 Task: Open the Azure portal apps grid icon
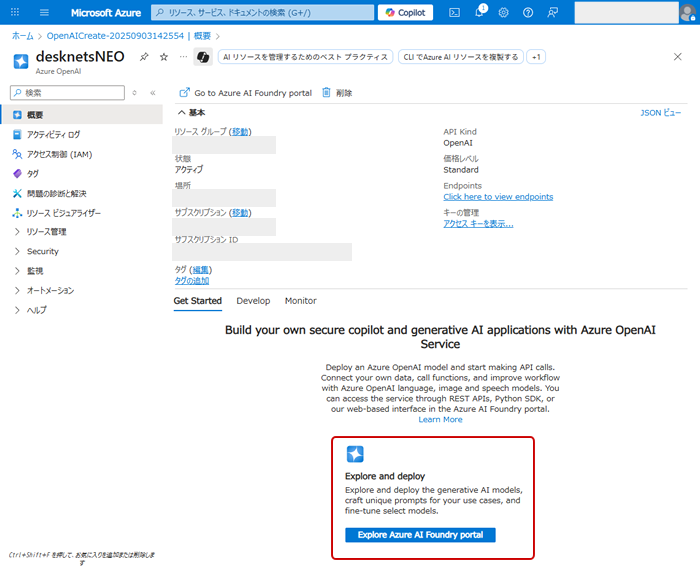[x=15, y=12]
